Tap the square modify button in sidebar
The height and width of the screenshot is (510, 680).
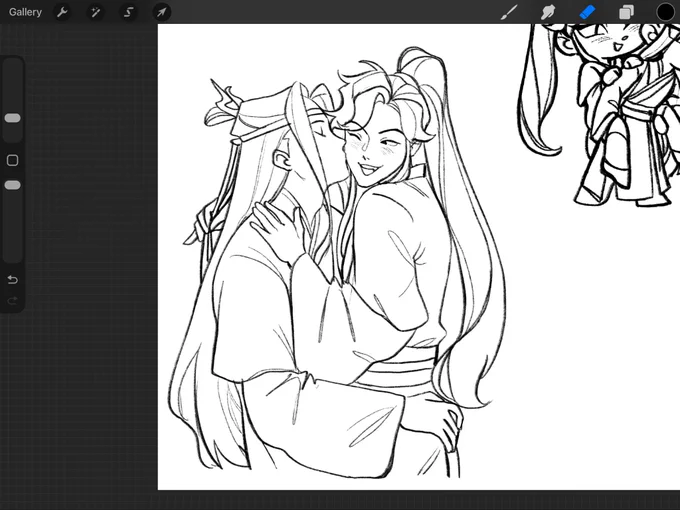(13, 160)
